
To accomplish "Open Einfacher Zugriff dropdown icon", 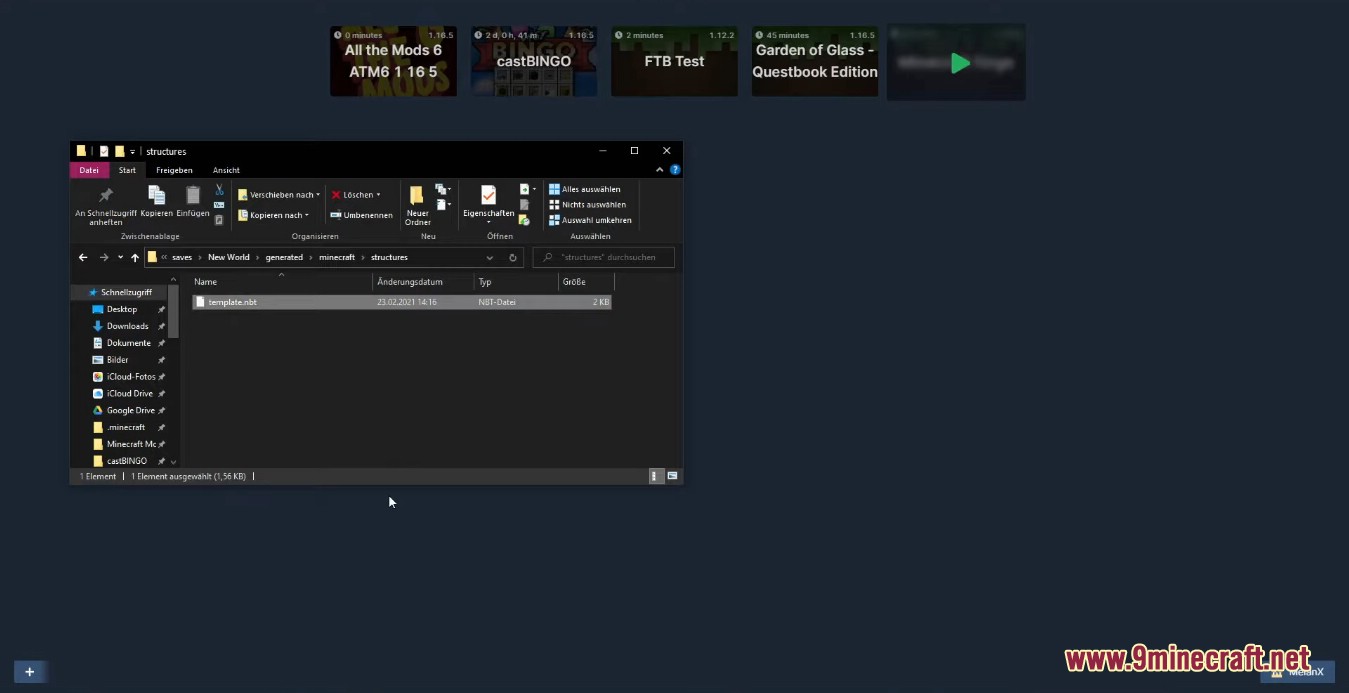I will 443,204.
